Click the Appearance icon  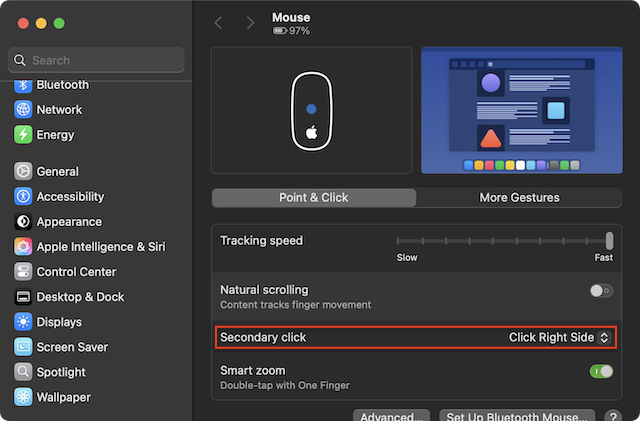pyautogui.click(x=23, y=222)
